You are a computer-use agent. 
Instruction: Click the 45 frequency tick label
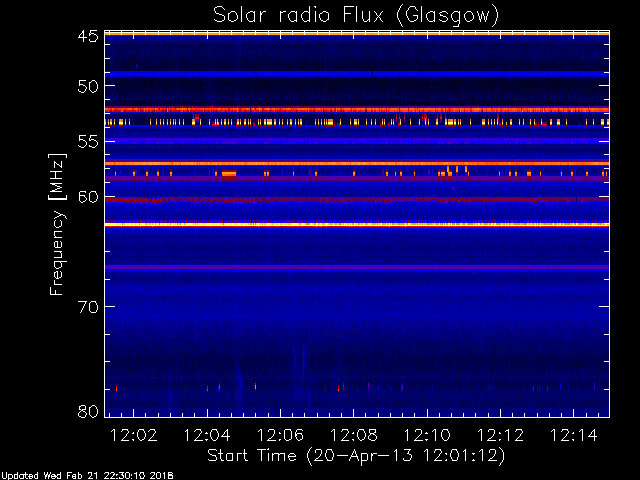88,36
